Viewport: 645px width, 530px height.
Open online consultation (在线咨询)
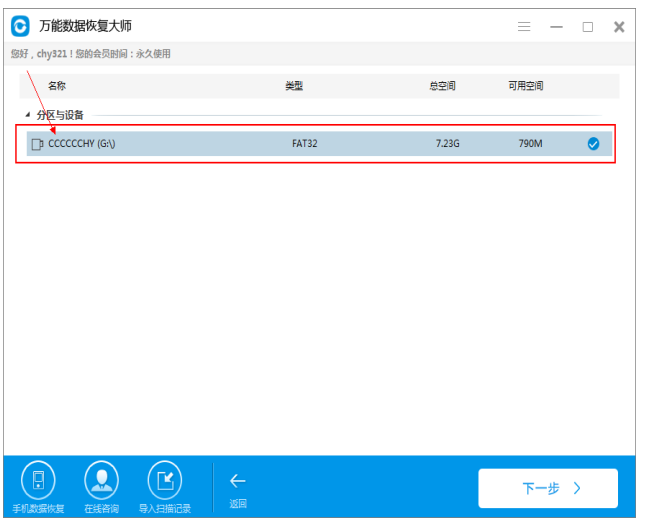102,486
